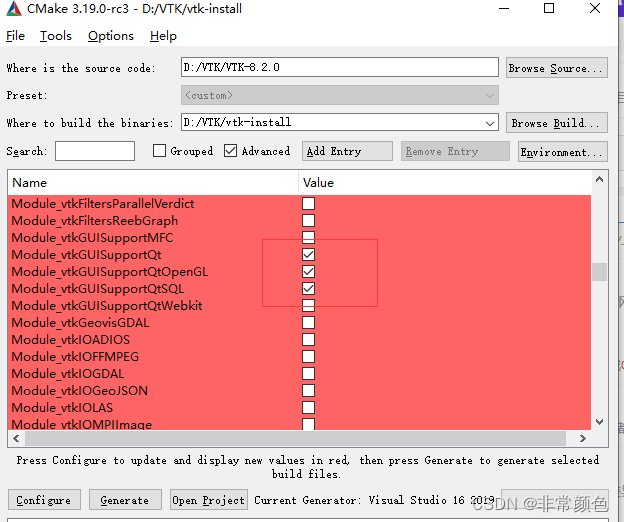Image resolution: width=624 pixels, height=522 pixels.
Task: Toggle the Advanced checkbox
Action: tap(230, 151)
